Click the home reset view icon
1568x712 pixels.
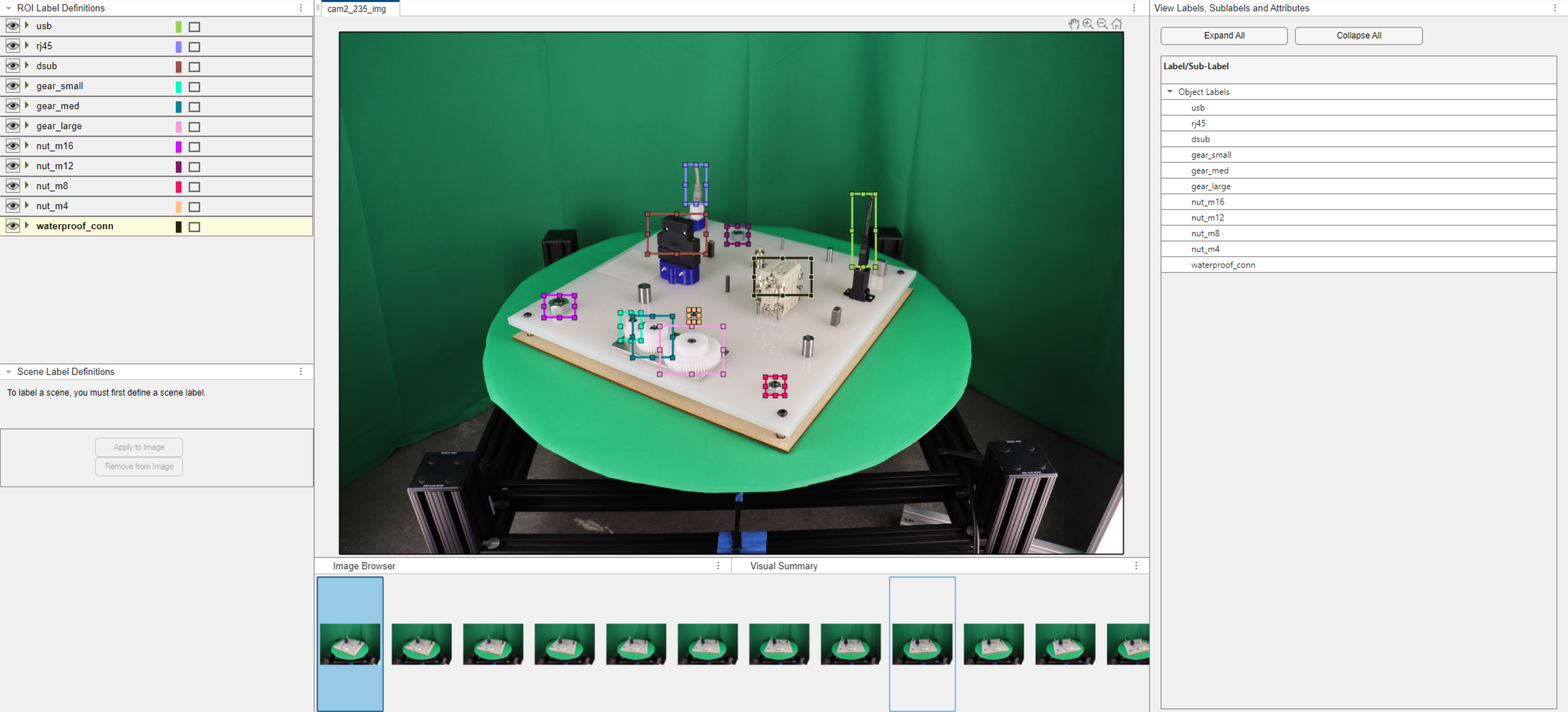click(x=1117, y=24)
